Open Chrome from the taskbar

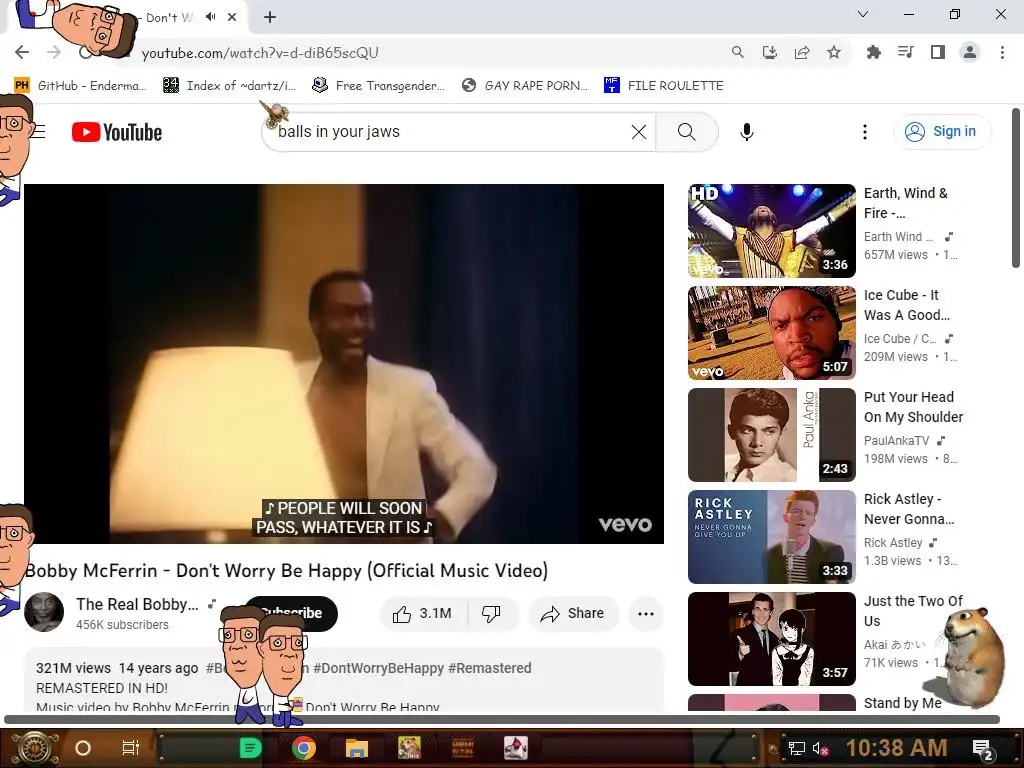click(304, 748)
